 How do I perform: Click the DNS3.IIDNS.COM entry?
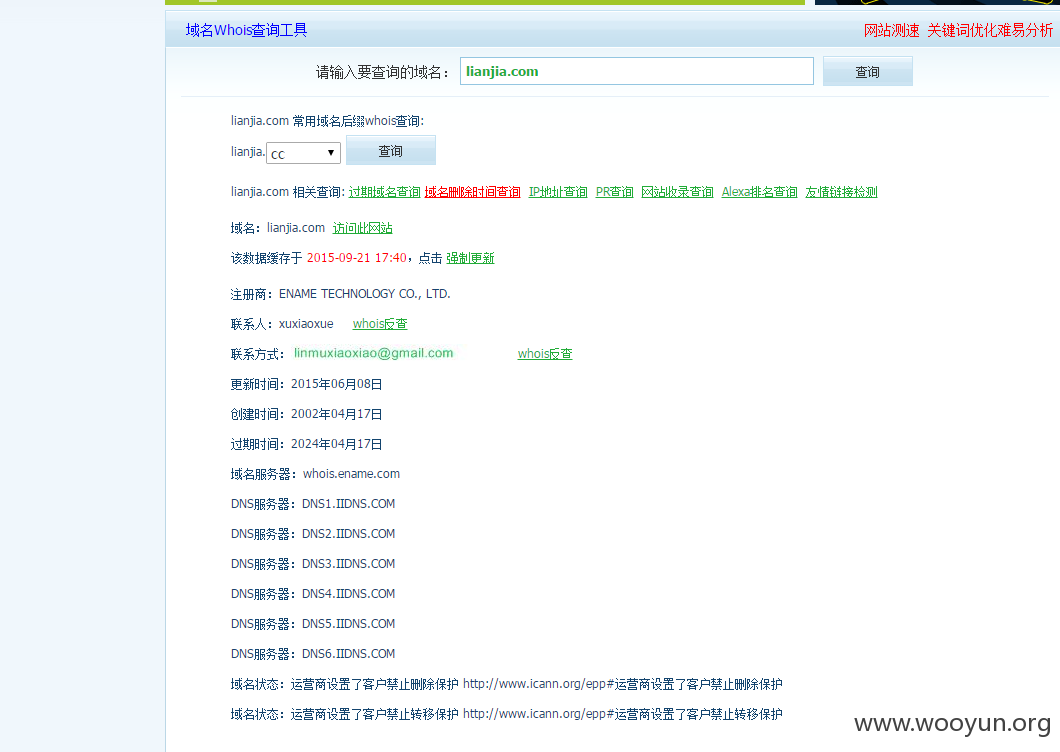tap(348, 563)
